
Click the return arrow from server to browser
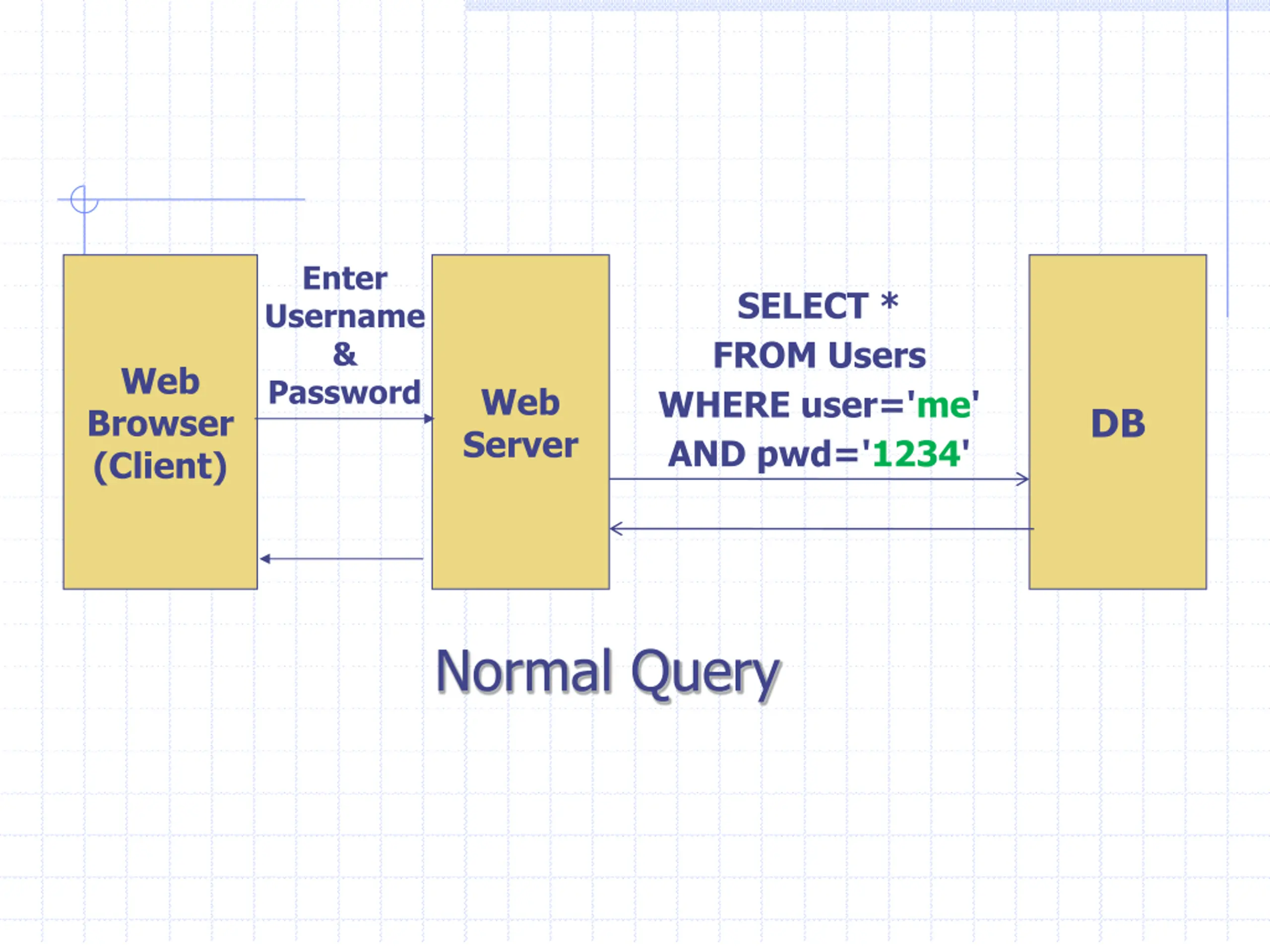tap(342, 559)
